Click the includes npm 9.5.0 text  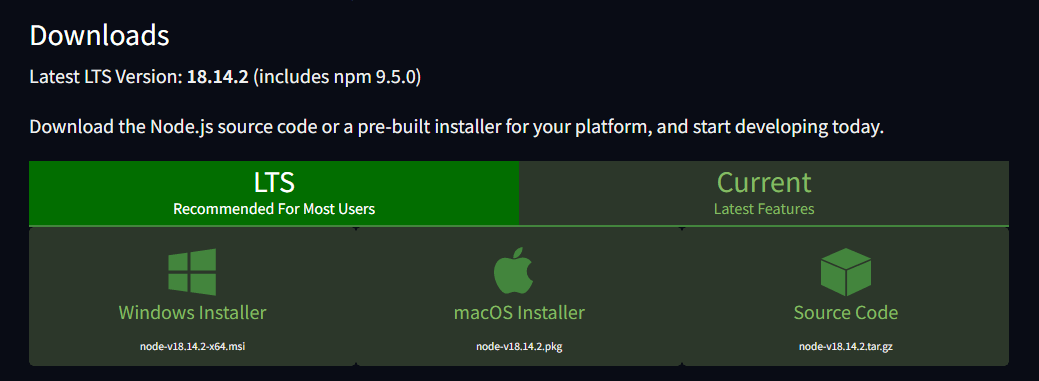(x=337, y=78)
